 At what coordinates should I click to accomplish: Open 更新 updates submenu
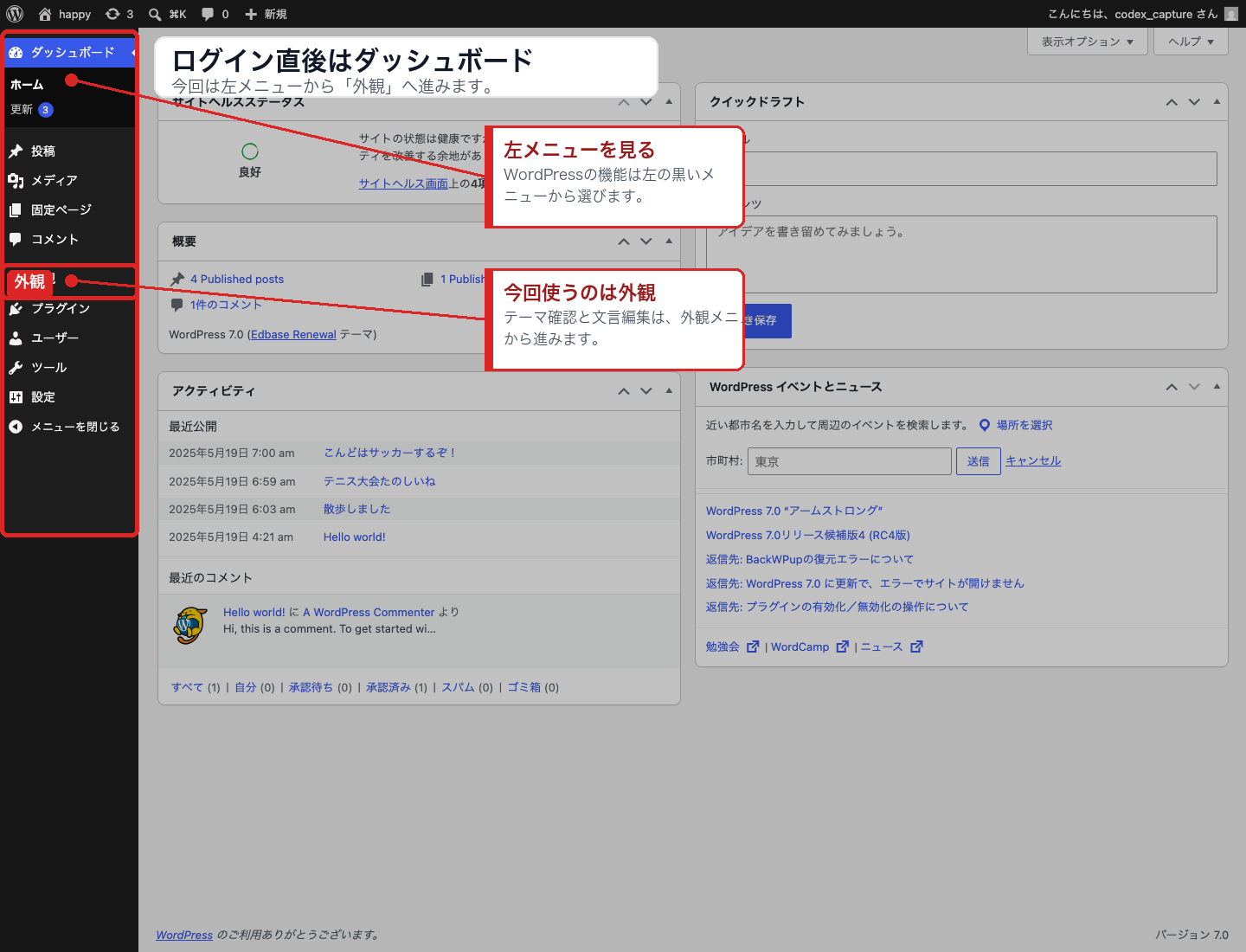pyautogui.click(x=32, y=110)
